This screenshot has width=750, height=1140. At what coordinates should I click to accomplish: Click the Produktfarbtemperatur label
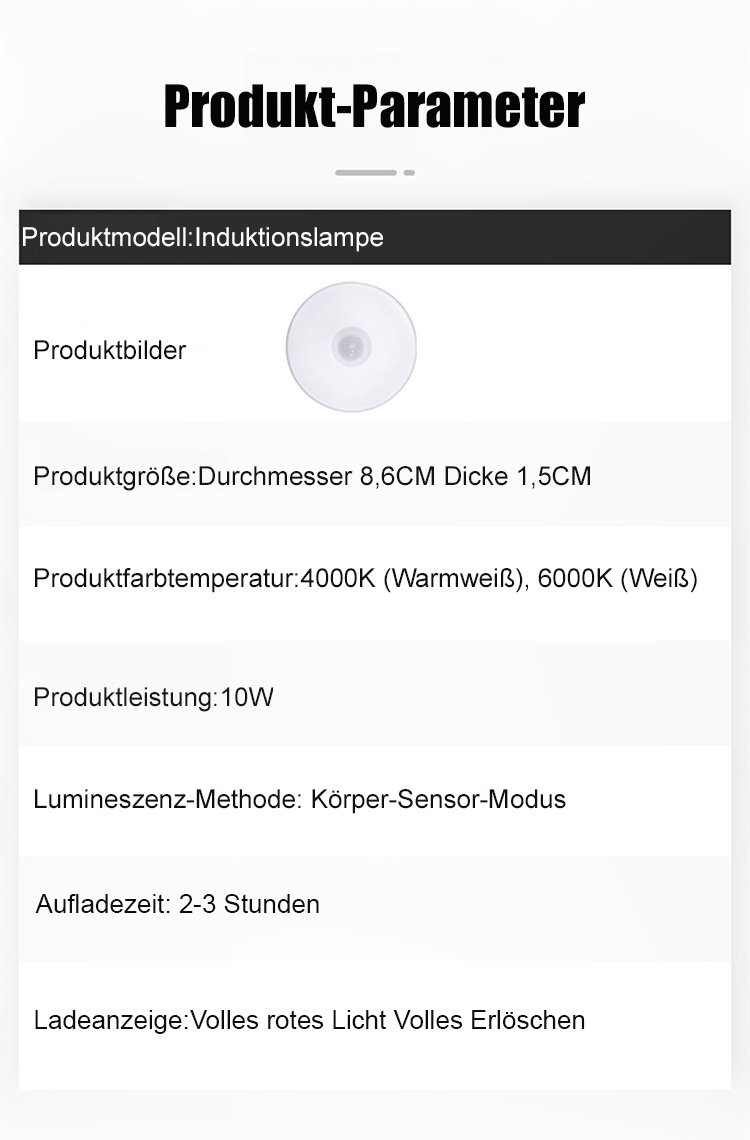pos(164,579)
